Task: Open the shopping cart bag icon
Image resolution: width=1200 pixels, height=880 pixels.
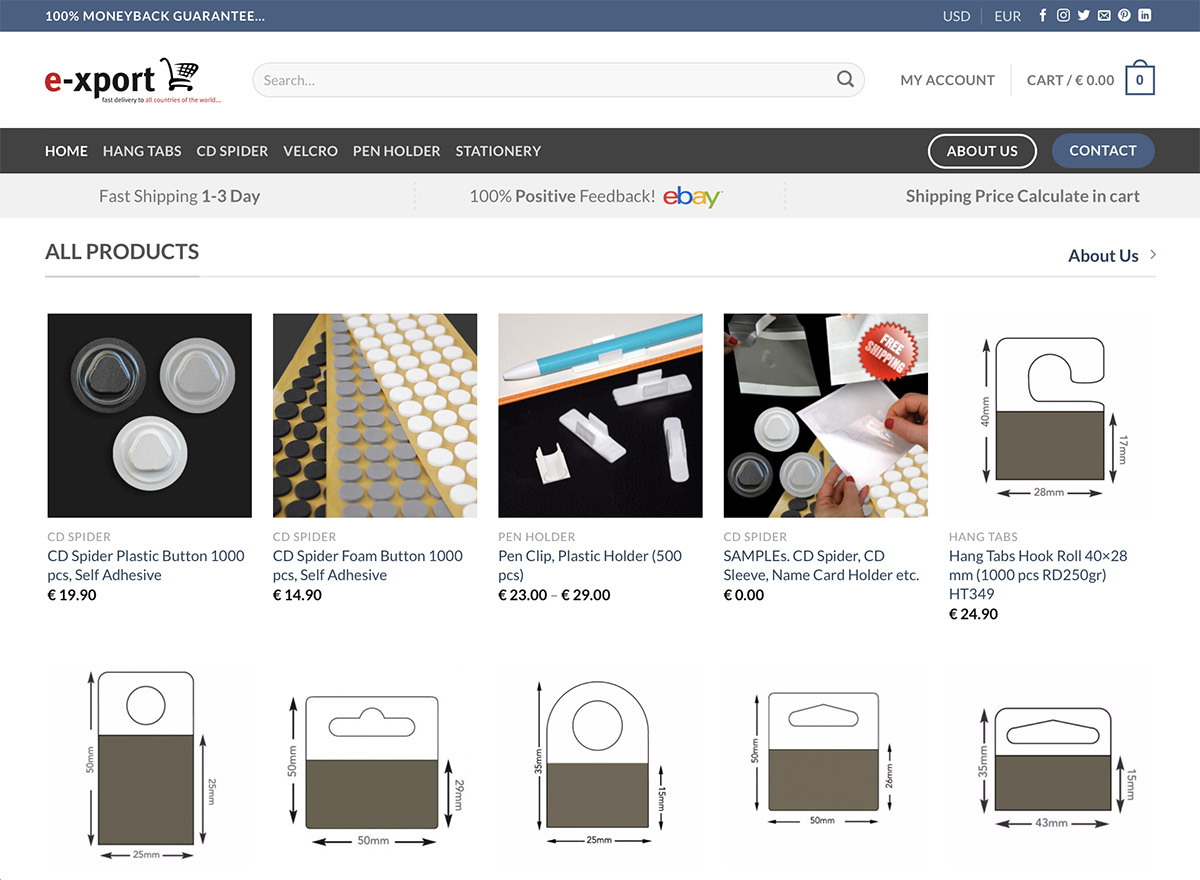Action: pos(1139,80)
